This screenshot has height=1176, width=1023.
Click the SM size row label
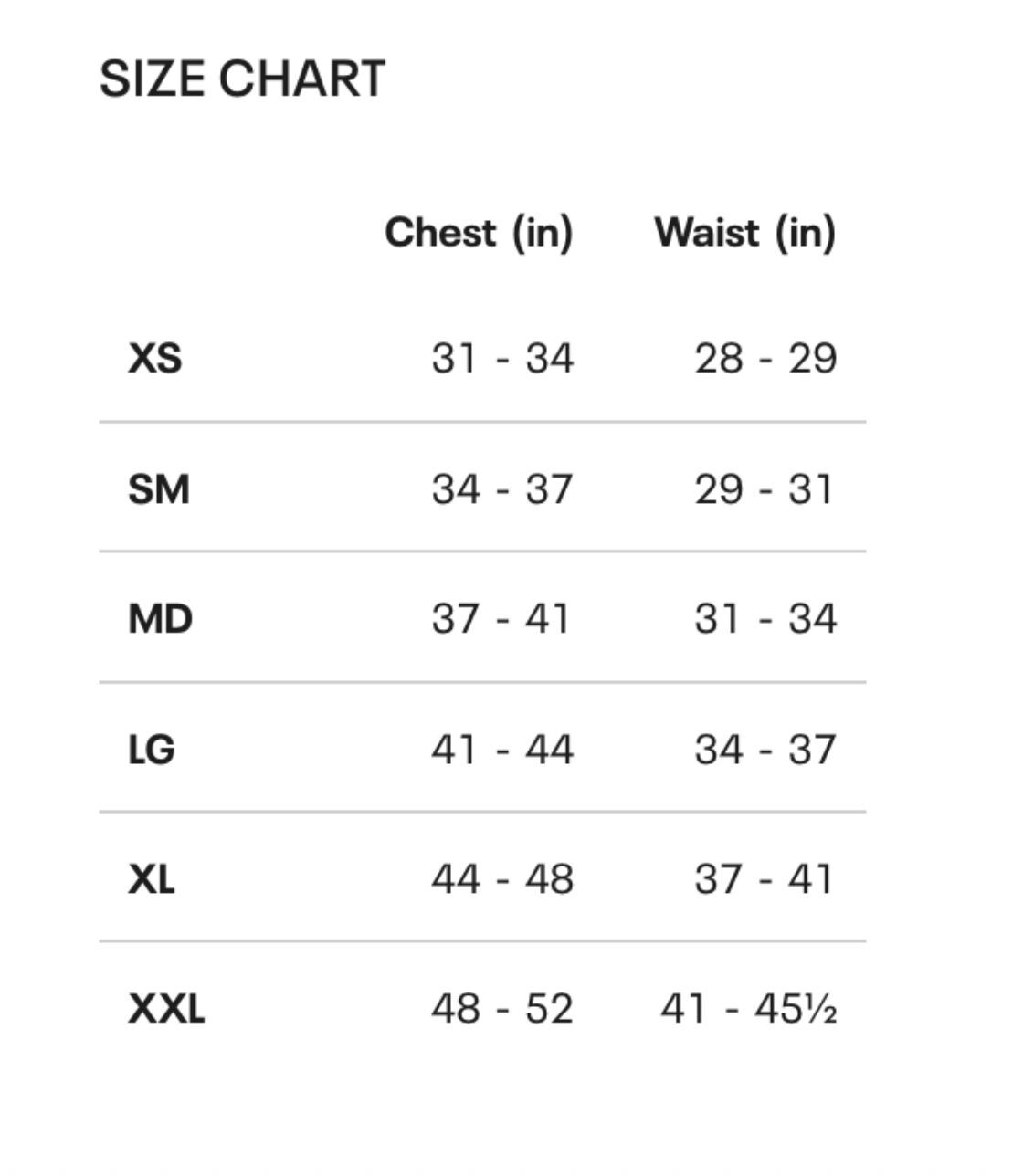coord(159,489)
